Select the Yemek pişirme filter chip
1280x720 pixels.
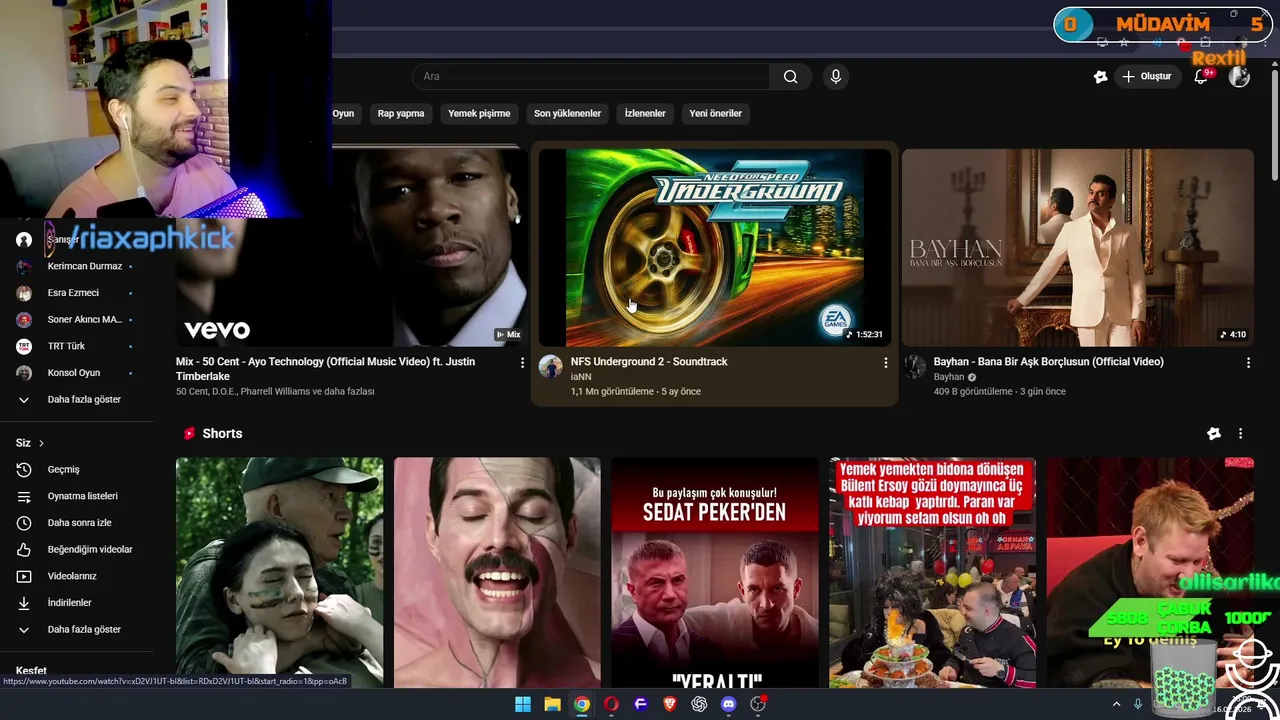click(x=479, y=114)
